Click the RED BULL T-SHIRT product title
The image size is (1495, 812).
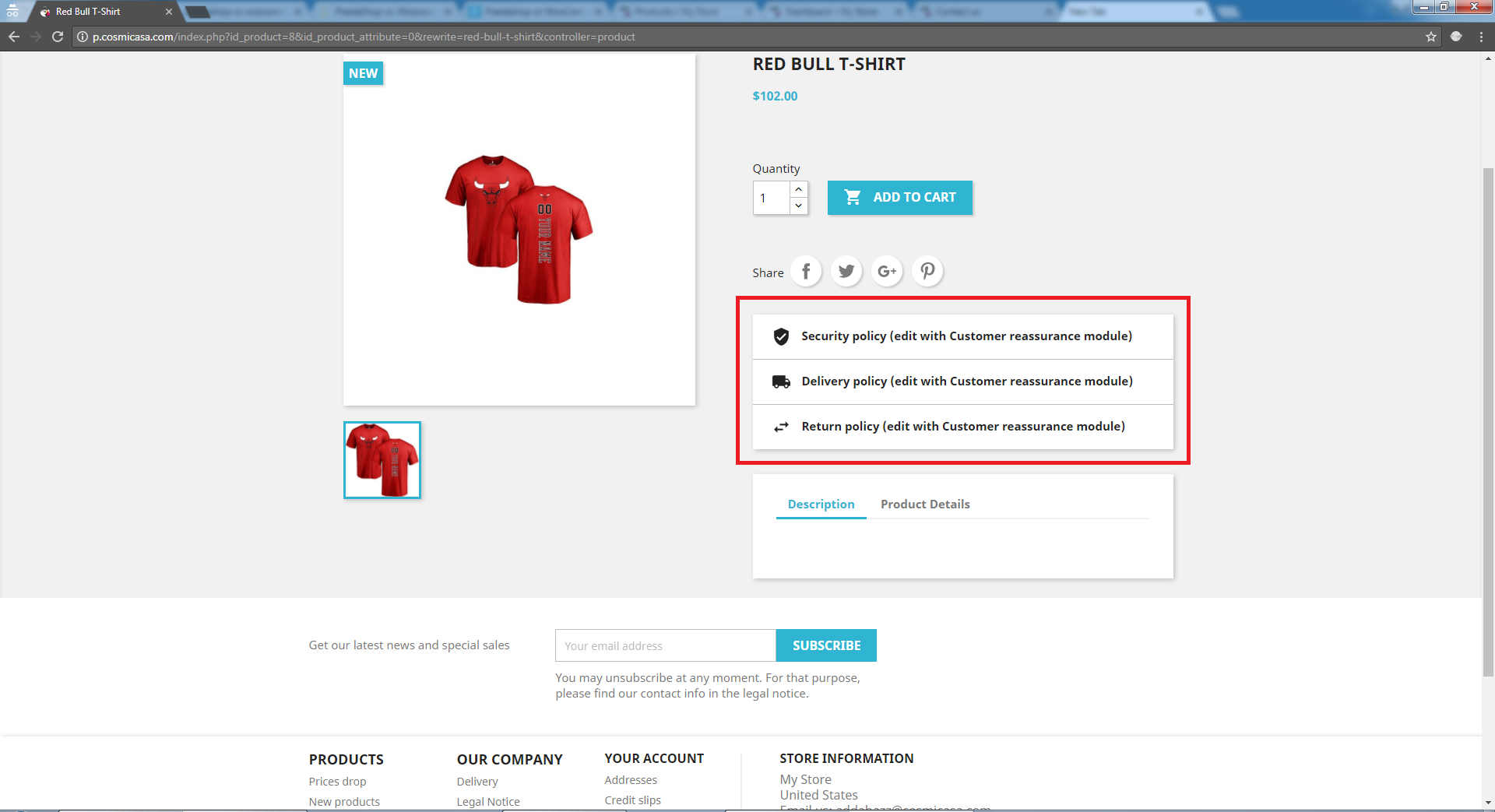(828, 65)
